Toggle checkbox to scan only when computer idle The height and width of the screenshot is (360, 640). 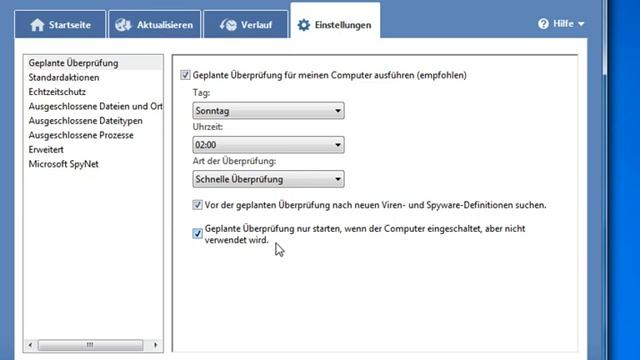198,233
